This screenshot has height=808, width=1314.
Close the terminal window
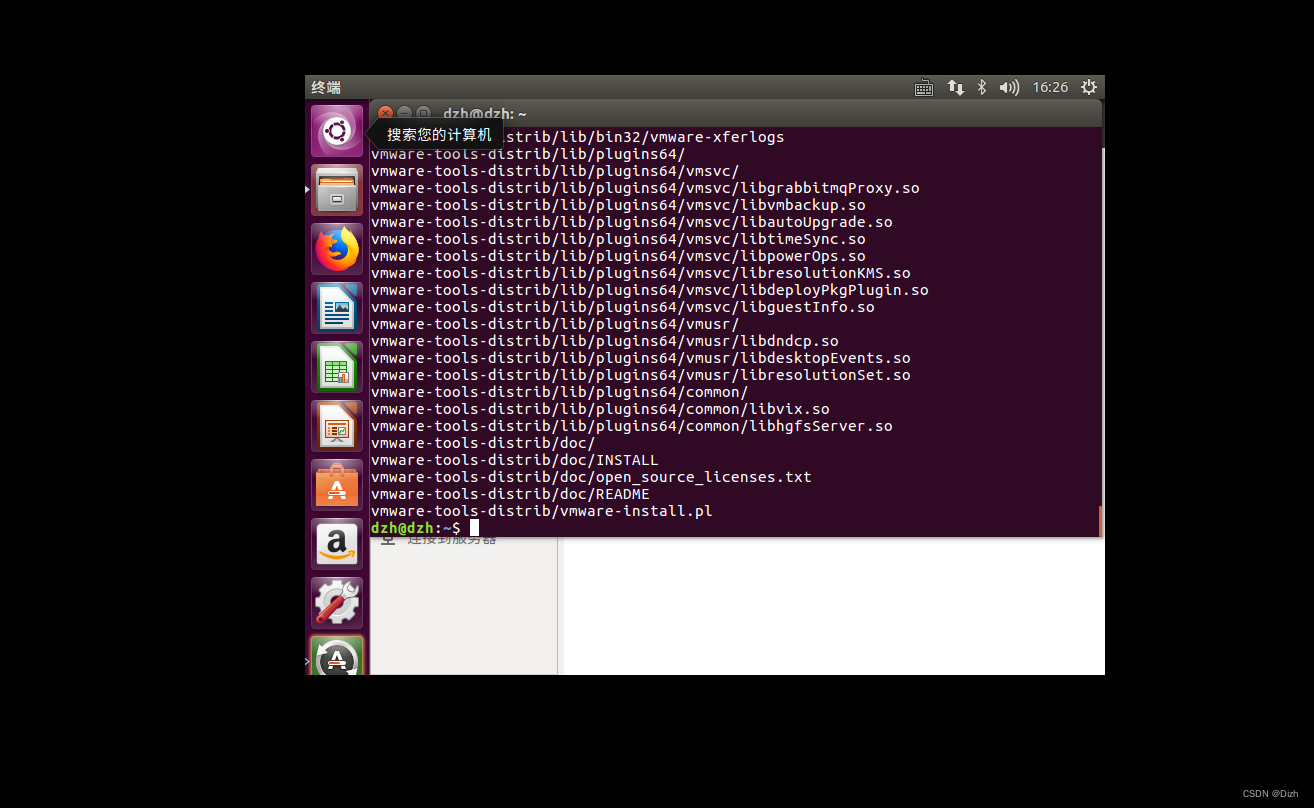385,113
